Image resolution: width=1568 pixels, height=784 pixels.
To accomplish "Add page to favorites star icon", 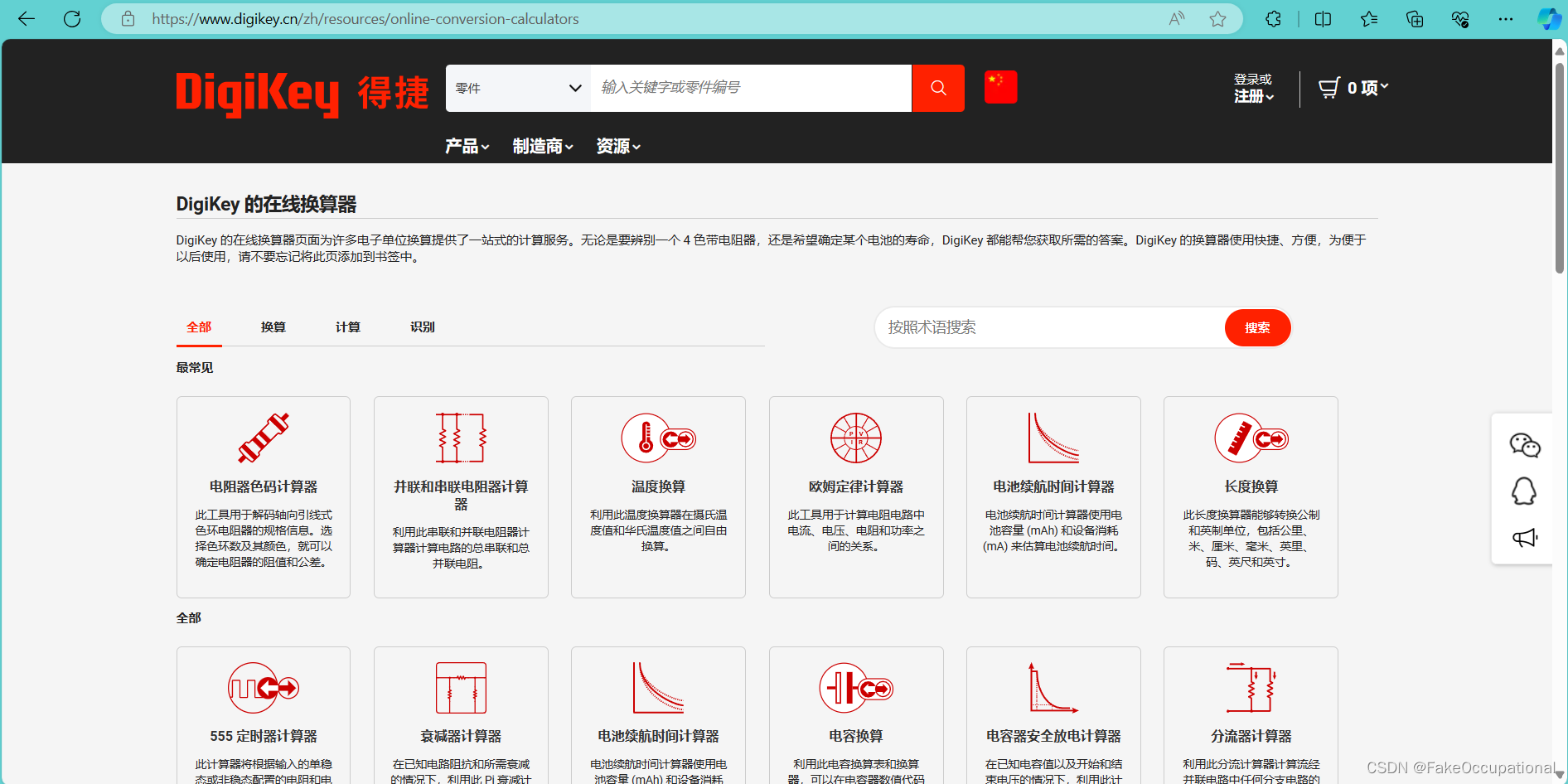I will pyautogui.click(x=1217, y=19).
